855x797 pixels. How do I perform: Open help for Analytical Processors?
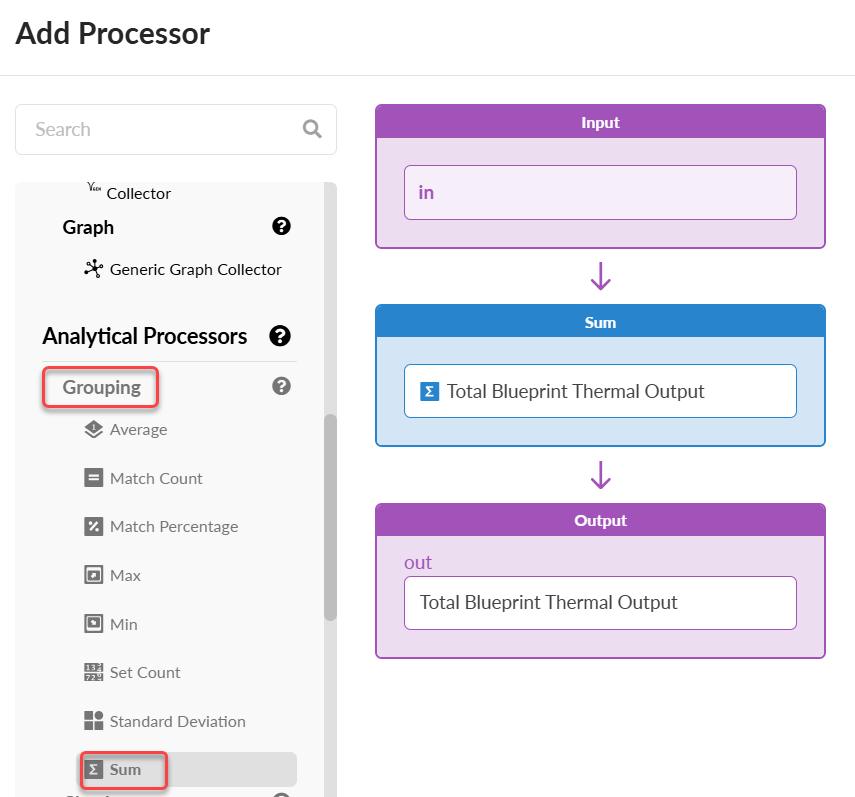click(x=280, y=336)
